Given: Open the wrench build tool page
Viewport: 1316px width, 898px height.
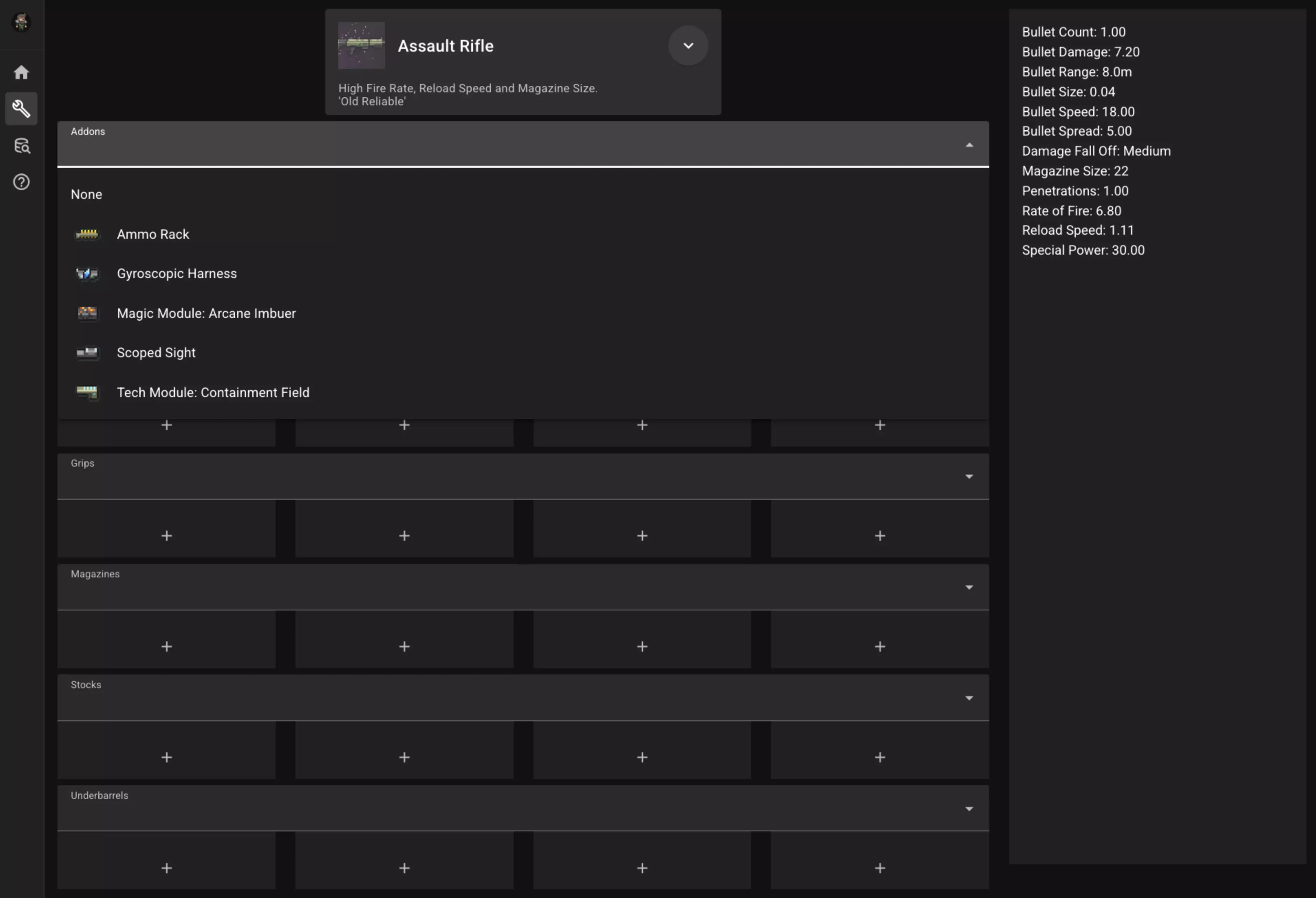Looking at the screenshot, I should (22, 109).
